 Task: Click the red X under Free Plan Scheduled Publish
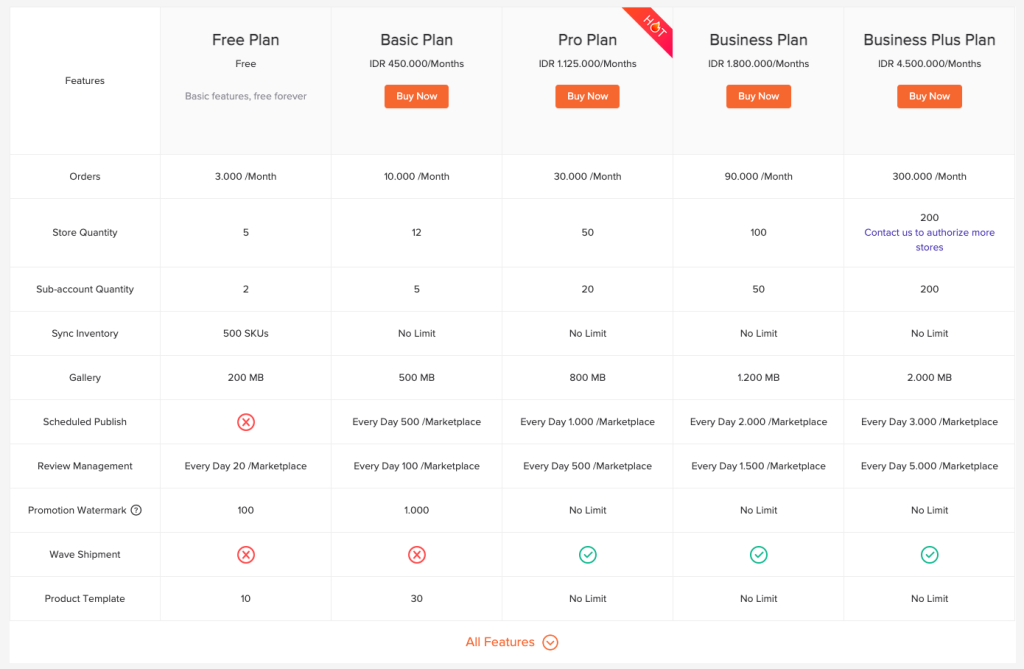(246, 422)
